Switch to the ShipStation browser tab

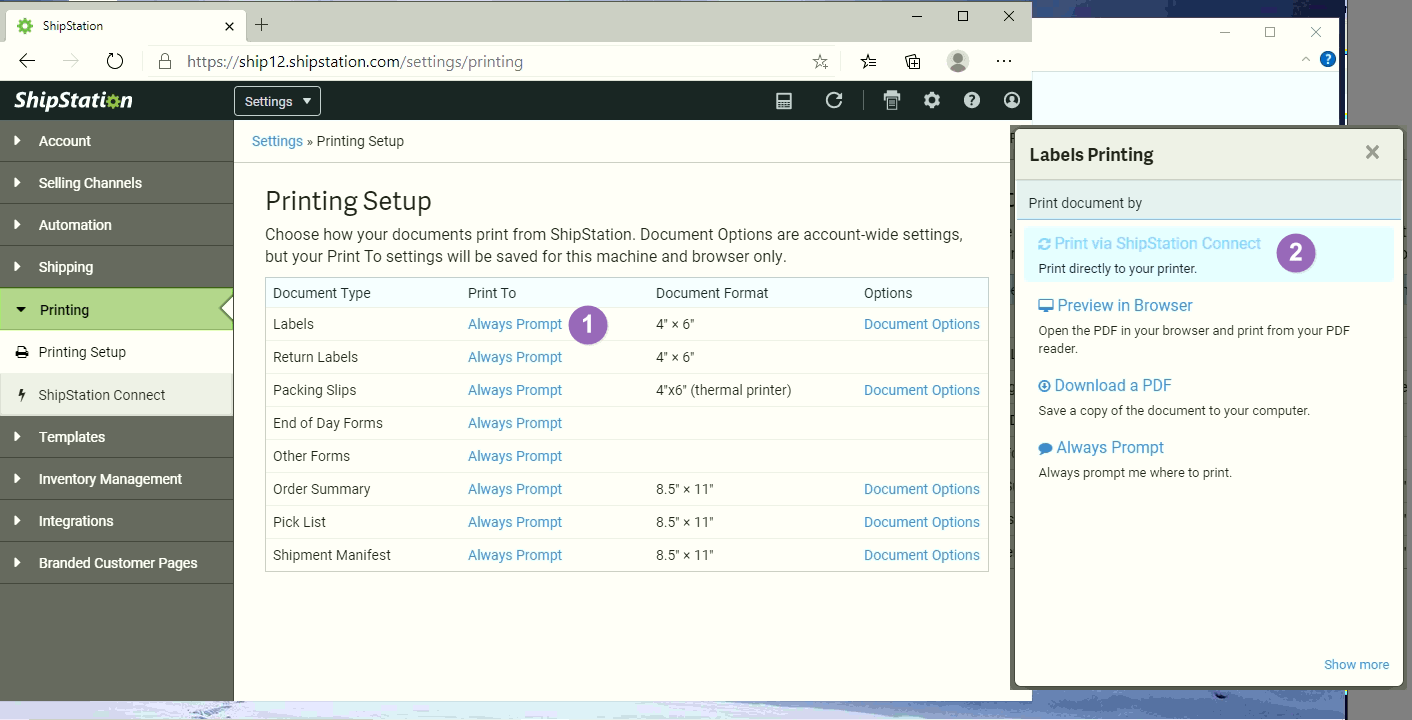(125, 26)
